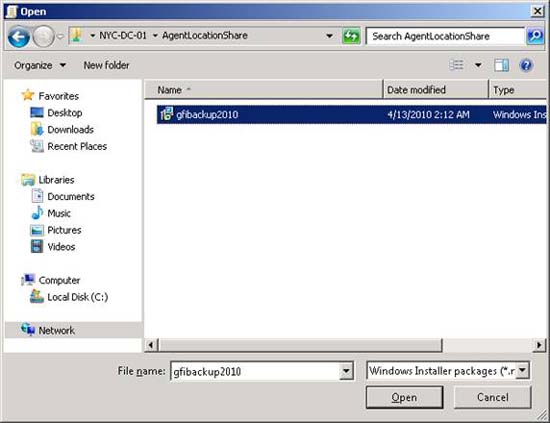The height and width of the screenshot is (423, 550).
Task: Click the network folder icon in address bar
Action: pyautogui.click(x=76, y=35)
